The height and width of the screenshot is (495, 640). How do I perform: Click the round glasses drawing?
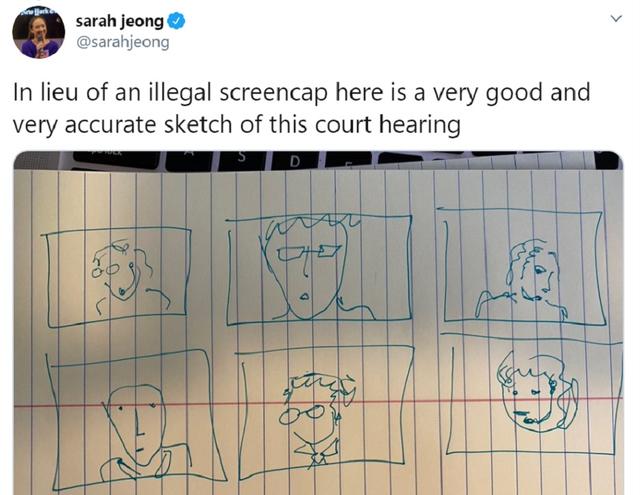point(303,416)
